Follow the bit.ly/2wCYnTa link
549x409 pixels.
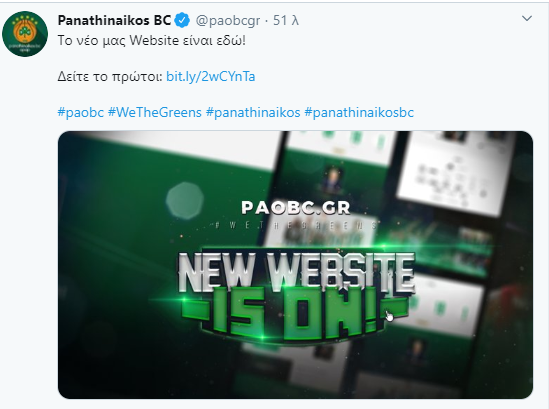pyautogui.click(x=210, y=76)
